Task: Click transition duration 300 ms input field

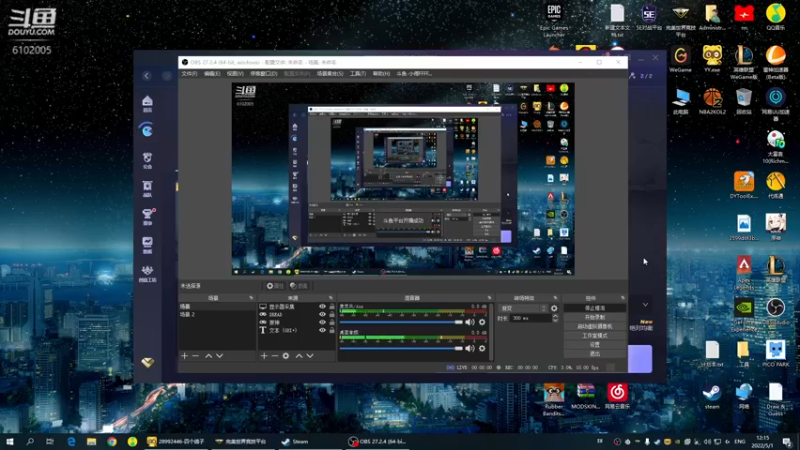Action: 531,318
